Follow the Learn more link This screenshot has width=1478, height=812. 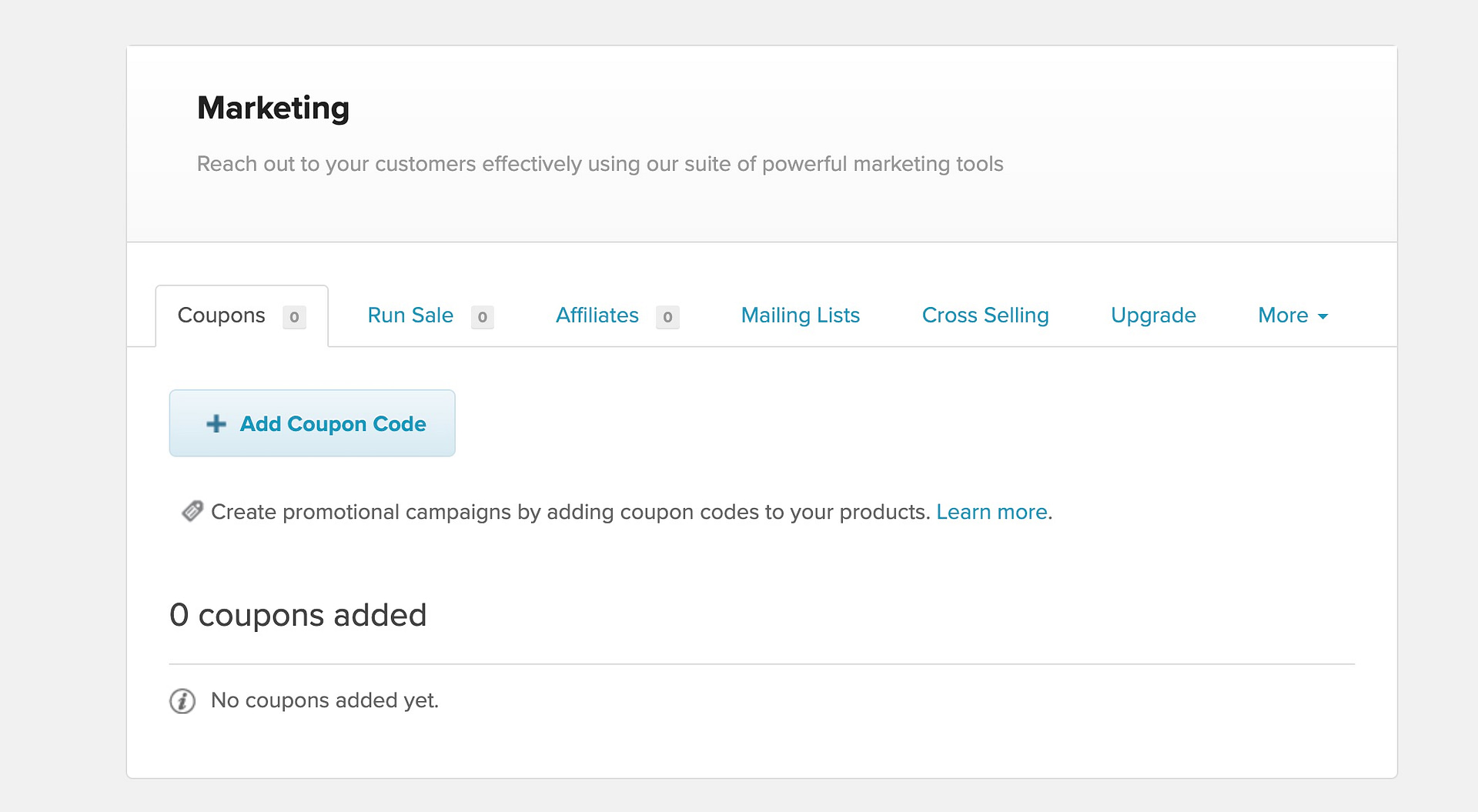pos(991,512)
